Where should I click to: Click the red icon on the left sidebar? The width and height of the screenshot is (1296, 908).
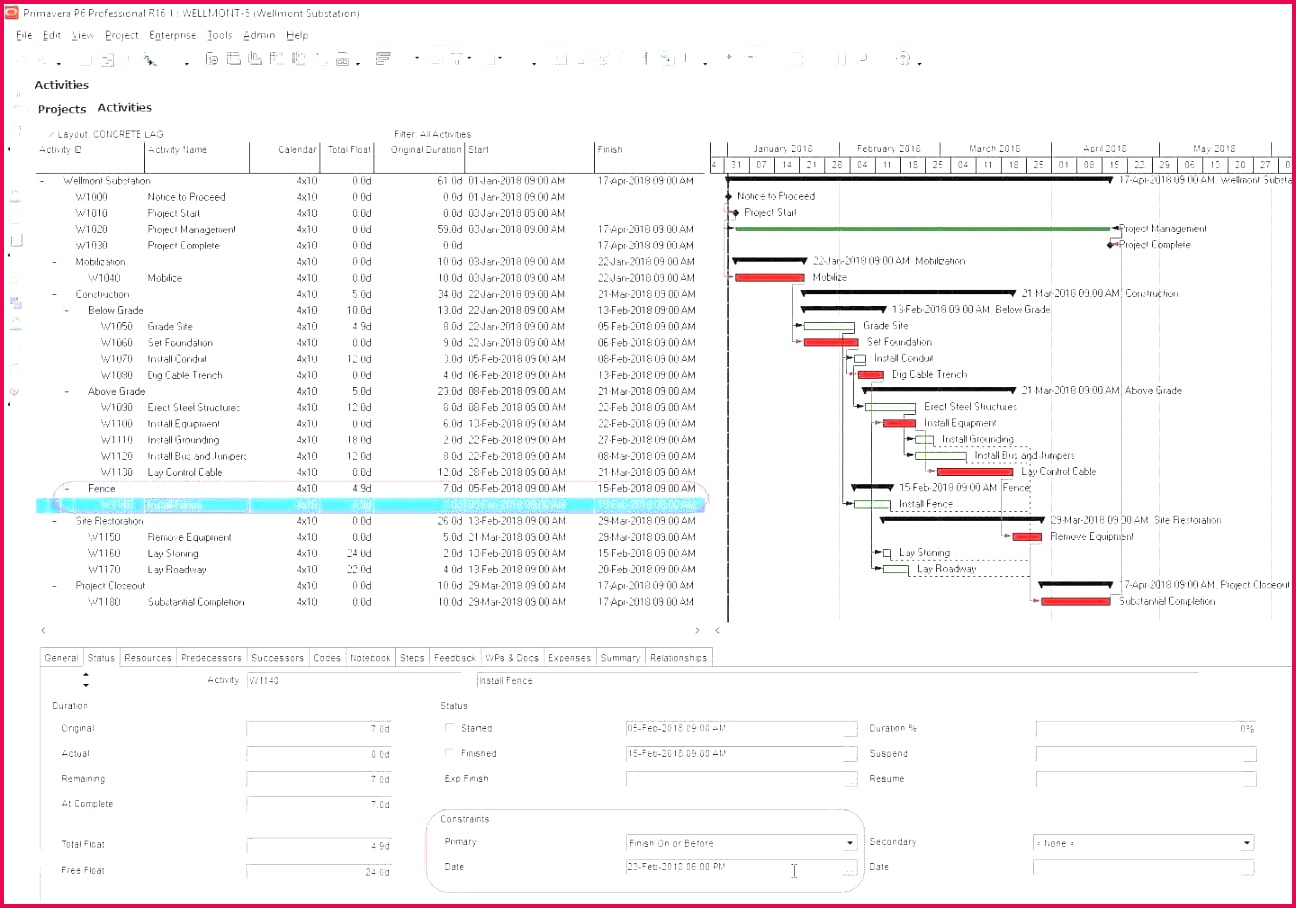pos(15,391)
